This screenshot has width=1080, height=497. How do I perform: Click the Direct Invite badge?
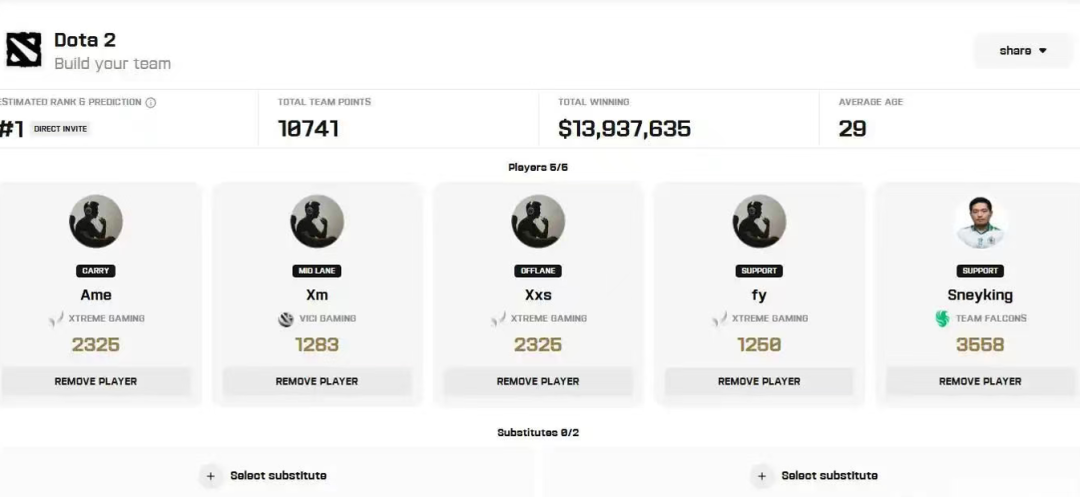pyautogui.click(x=61, y=129)
